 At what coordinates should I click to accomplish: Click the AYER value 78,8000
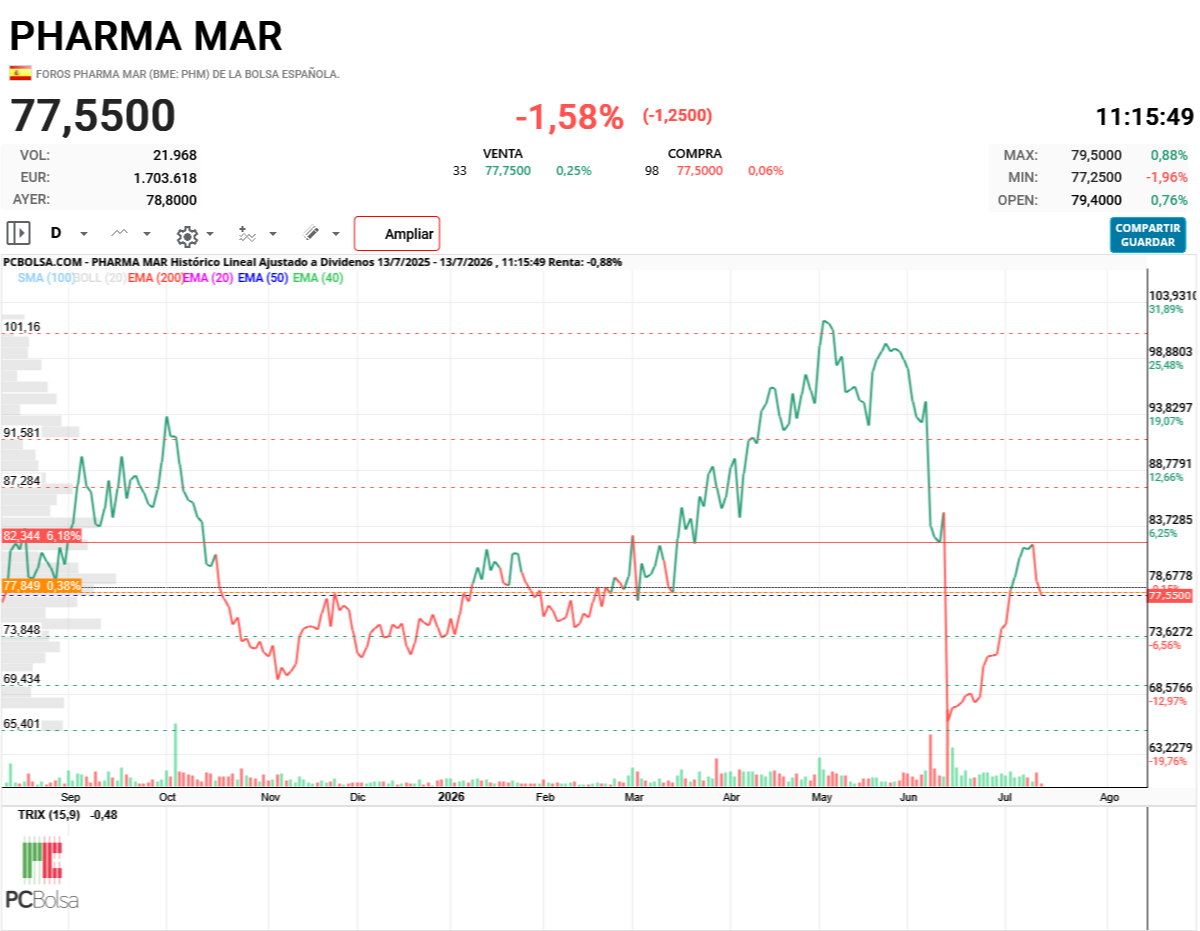(x=171, y=199)
